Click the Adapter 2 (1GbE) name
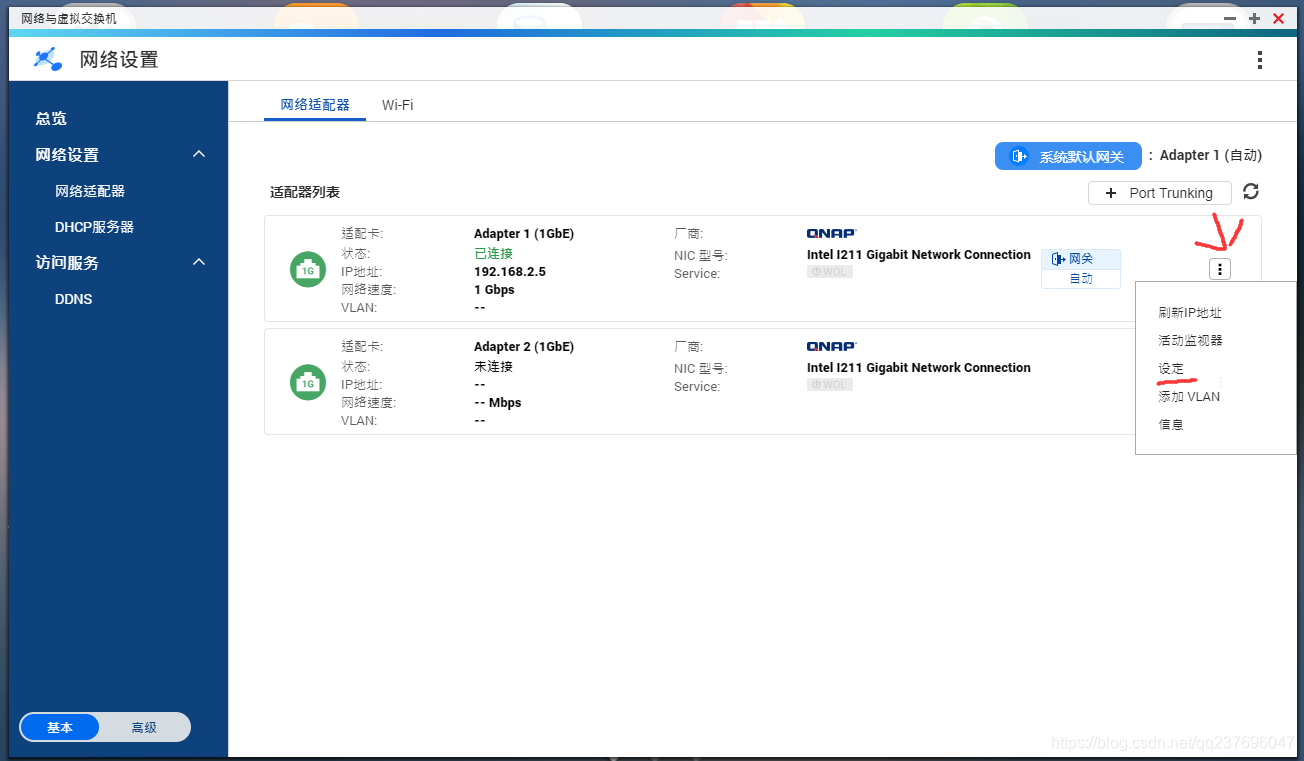This screenshot has height=761, width=1304. (524, 347)
